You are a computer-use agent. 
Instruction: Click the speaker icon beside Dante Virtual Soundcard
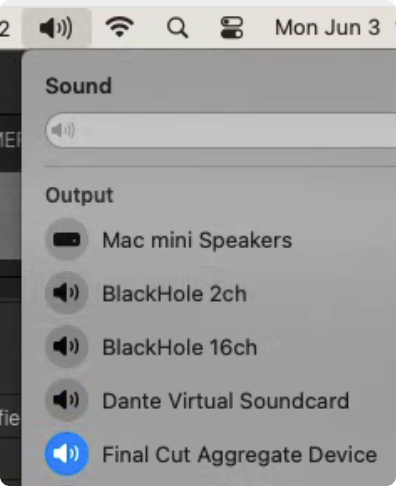click(x=67, y=400)
